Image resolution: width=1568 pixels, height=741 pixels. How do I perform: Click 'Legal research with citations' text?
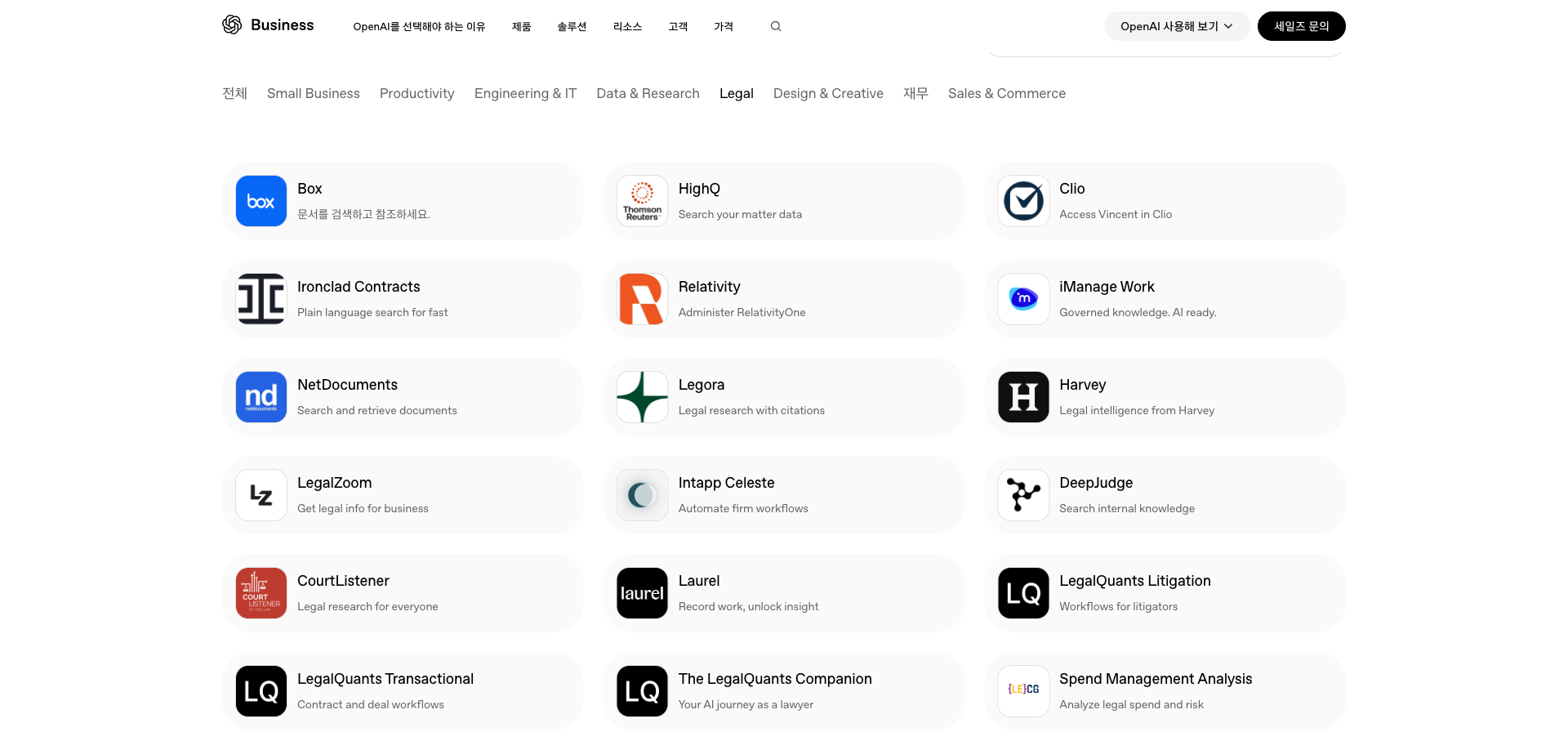pos(751,410)
